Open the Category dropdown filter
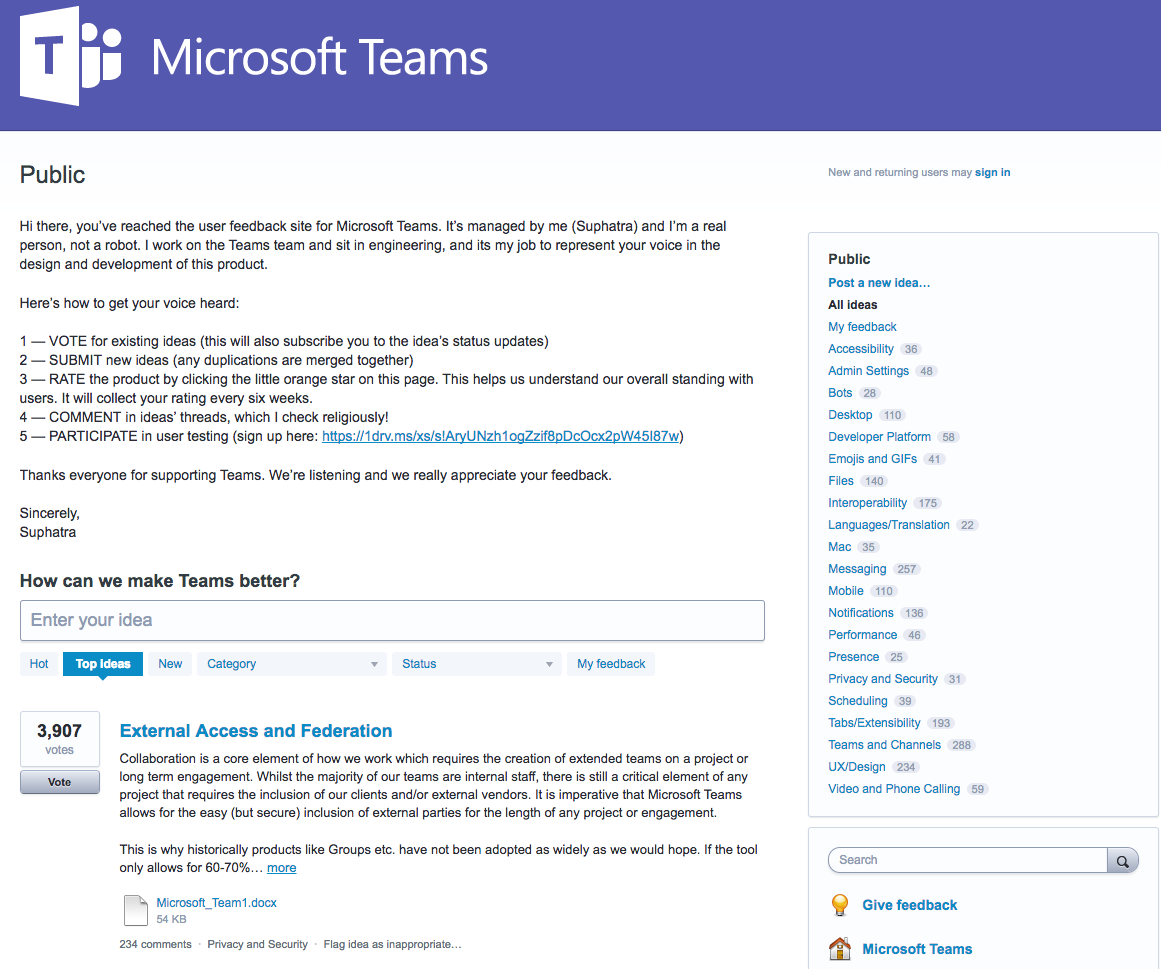Image resolution: width=1161 pixels, height=969 pixels. click(291, 664)
